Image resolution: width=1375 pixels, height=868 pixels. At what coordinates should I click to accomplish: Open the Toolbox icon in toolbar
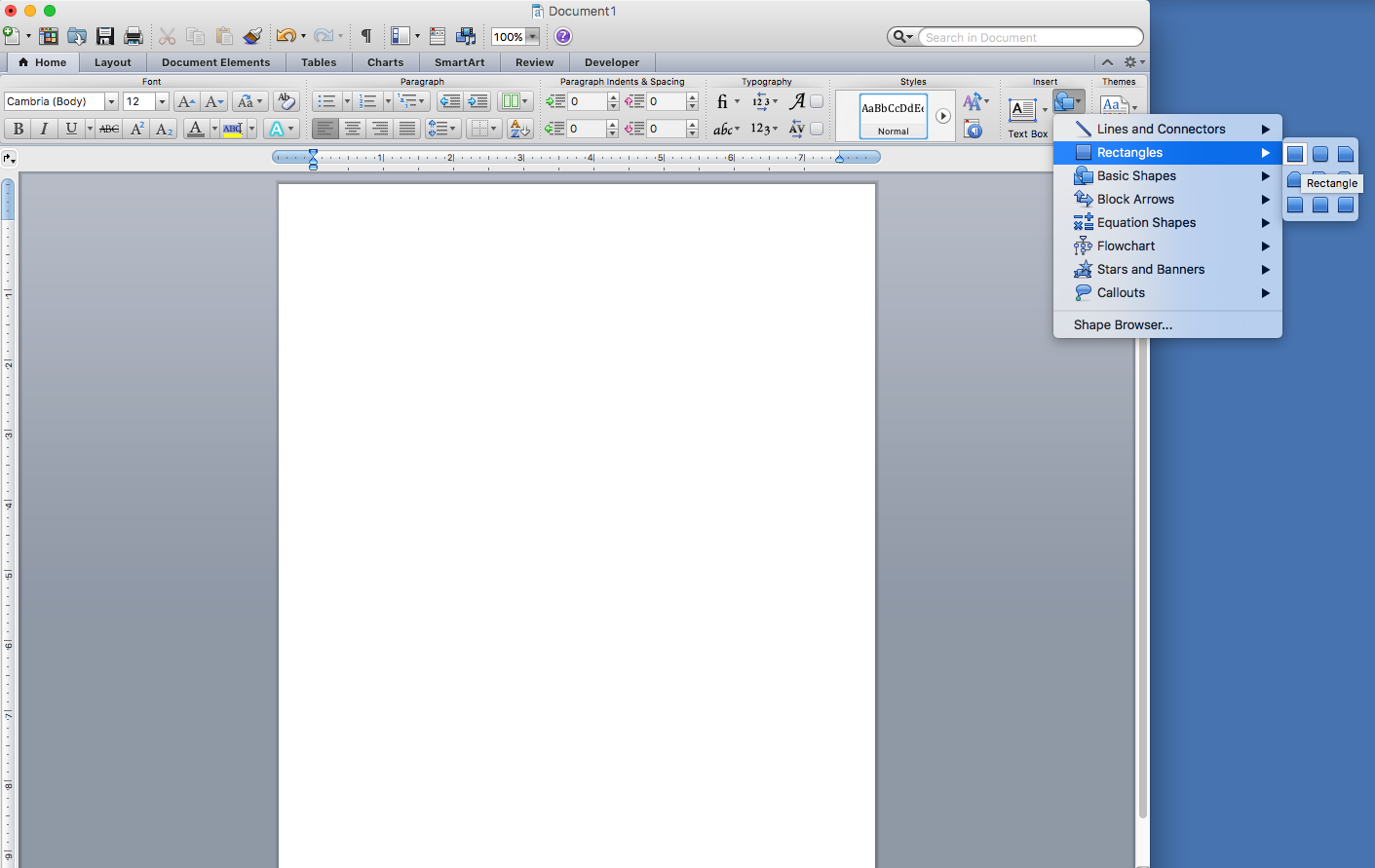[438, 37]
